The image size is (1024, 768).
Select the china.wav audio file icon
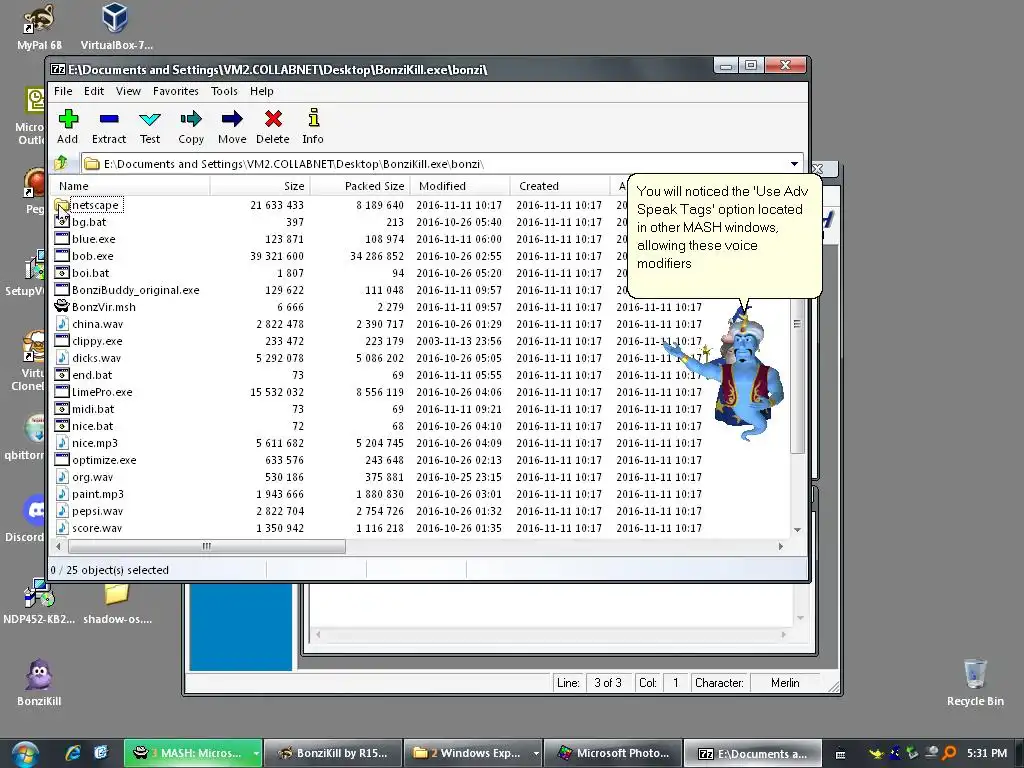coord(61,323)
